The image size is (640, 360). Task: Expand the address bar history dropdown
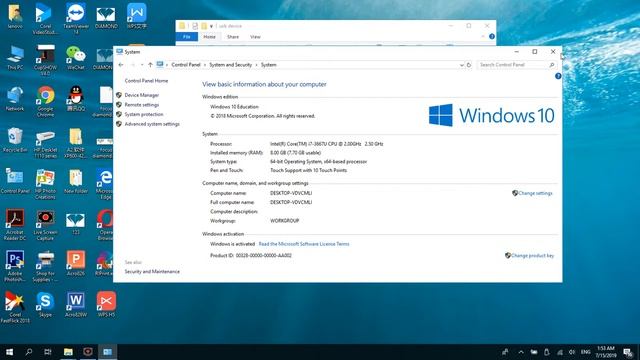pos(461,65)
